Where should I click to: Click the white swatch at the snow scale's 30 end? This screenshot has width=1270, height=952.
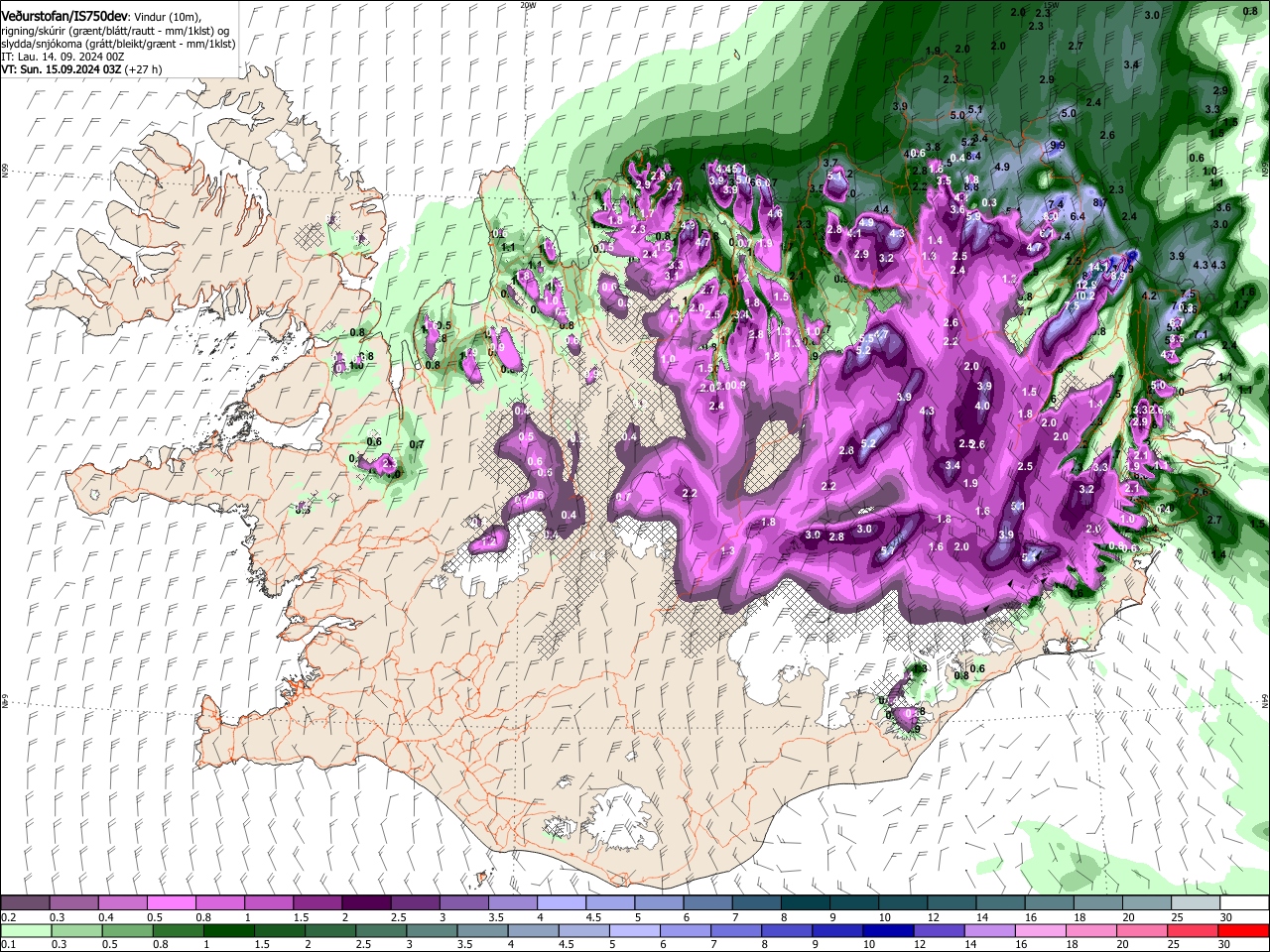tap(1243, 903)
